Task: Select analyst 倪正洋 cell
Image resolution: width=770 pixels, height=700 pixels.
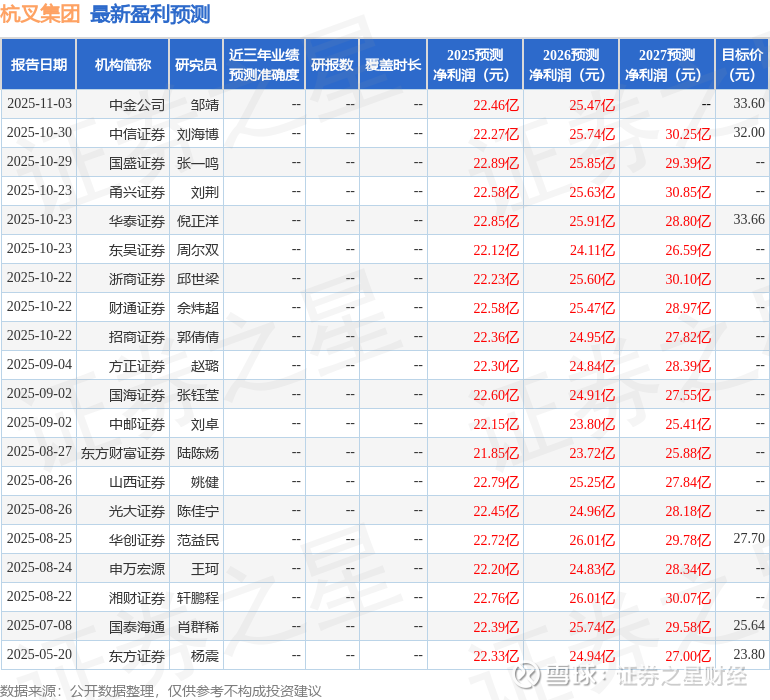Action: [198, 221]
